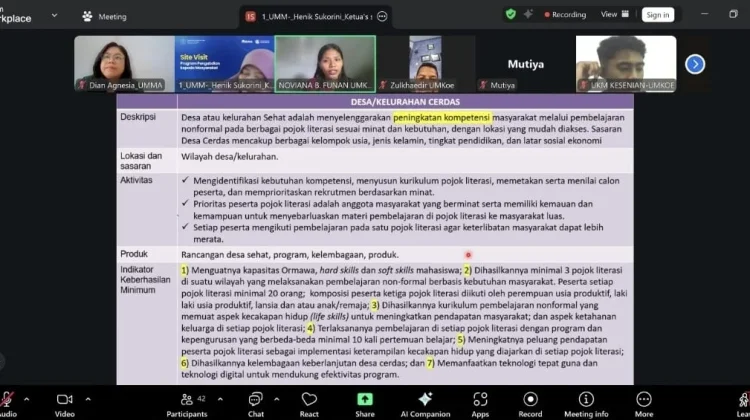Toggle the Video camera button
Viewport: 750px width, 420px height.
tap(64, 404)
